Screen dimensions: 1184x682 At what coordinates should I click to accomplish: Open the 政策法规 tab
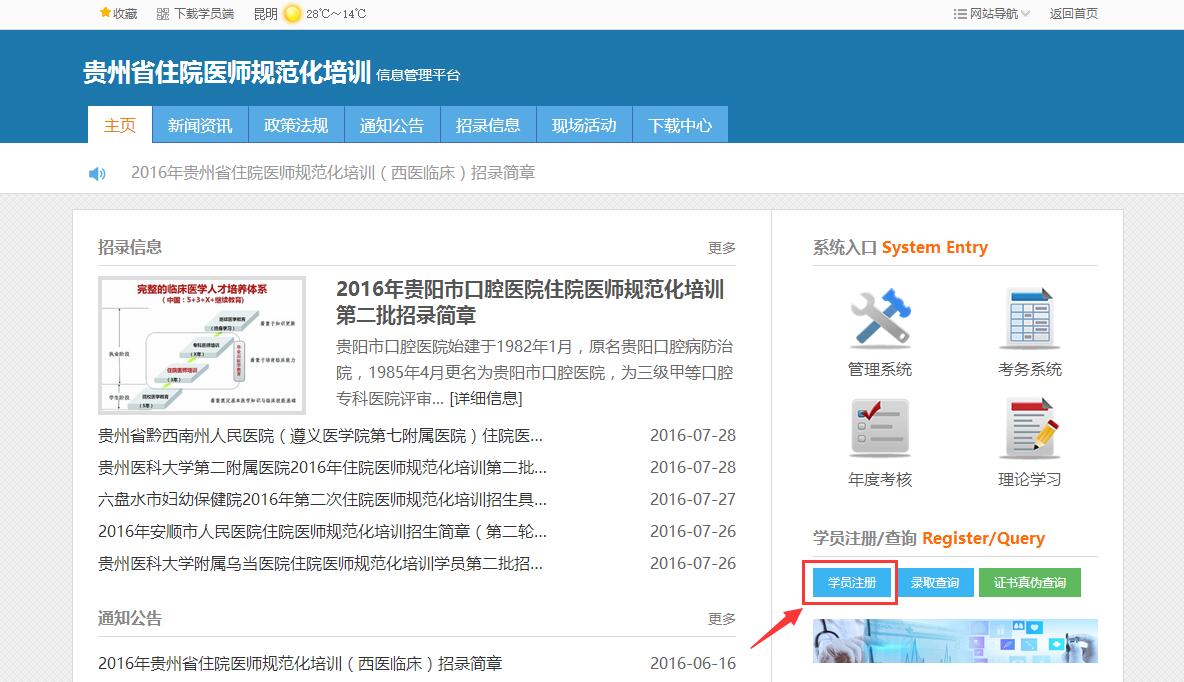(x=296, y=125)
